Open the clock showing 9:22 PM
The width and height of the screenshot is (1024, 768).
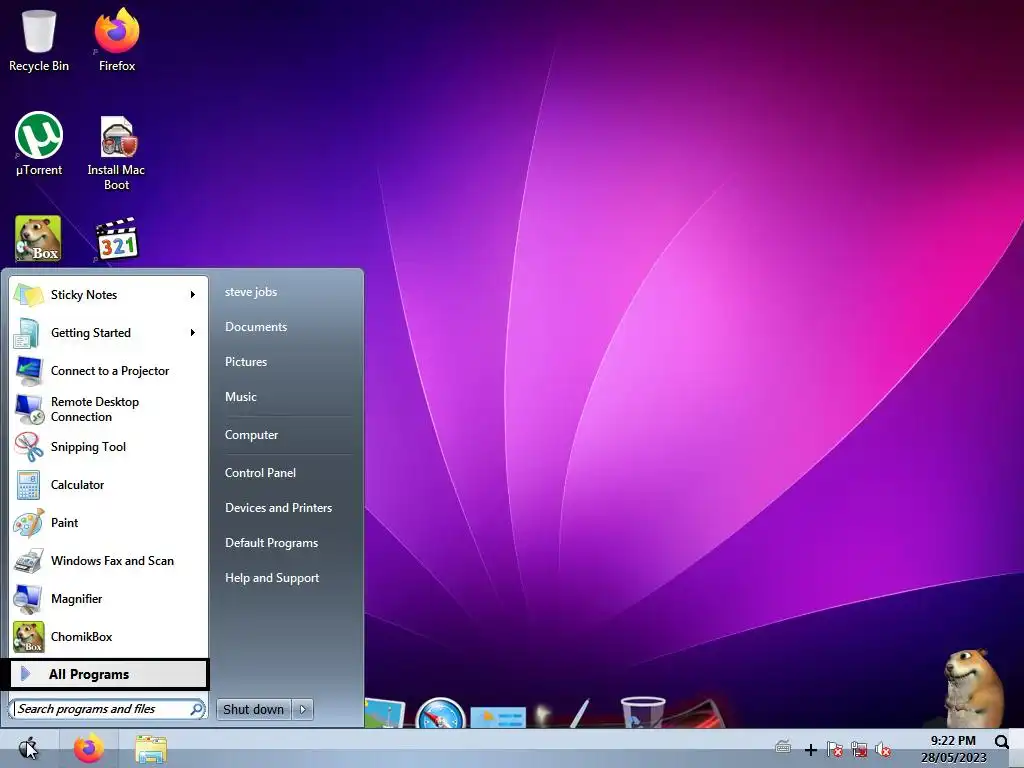click(953, 748)
